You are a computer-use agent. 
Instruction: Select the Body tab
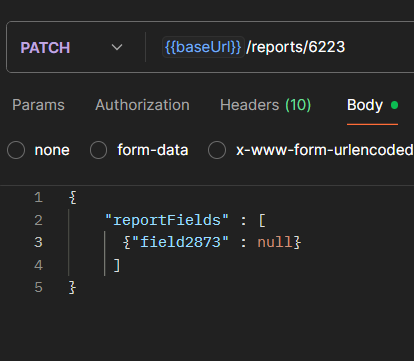372,105
